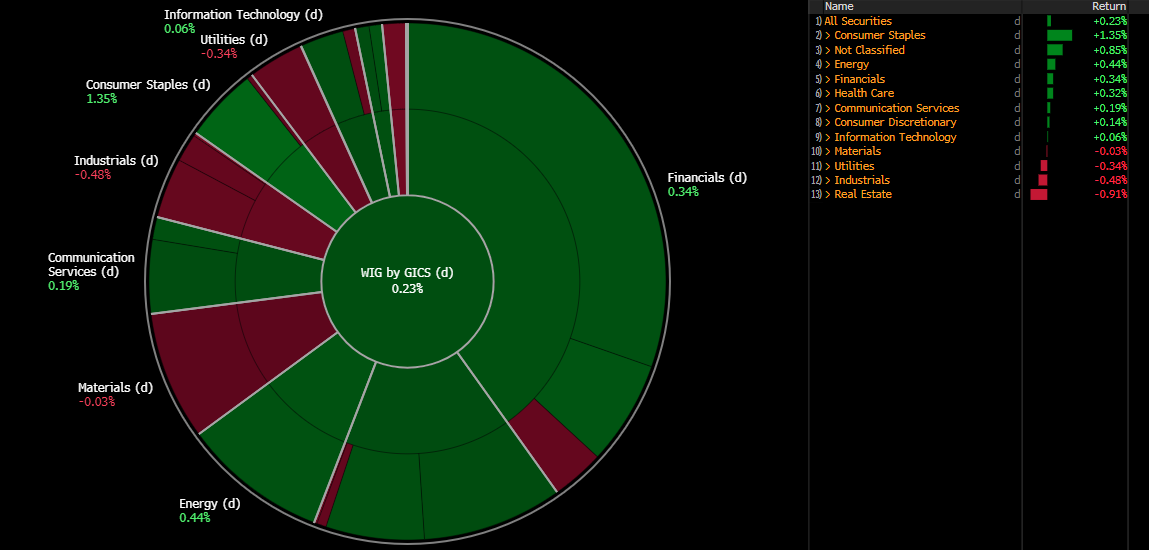Select the +0.14% return value
This screenshot has height=550, width=1149.
[x=1110, y=122]
